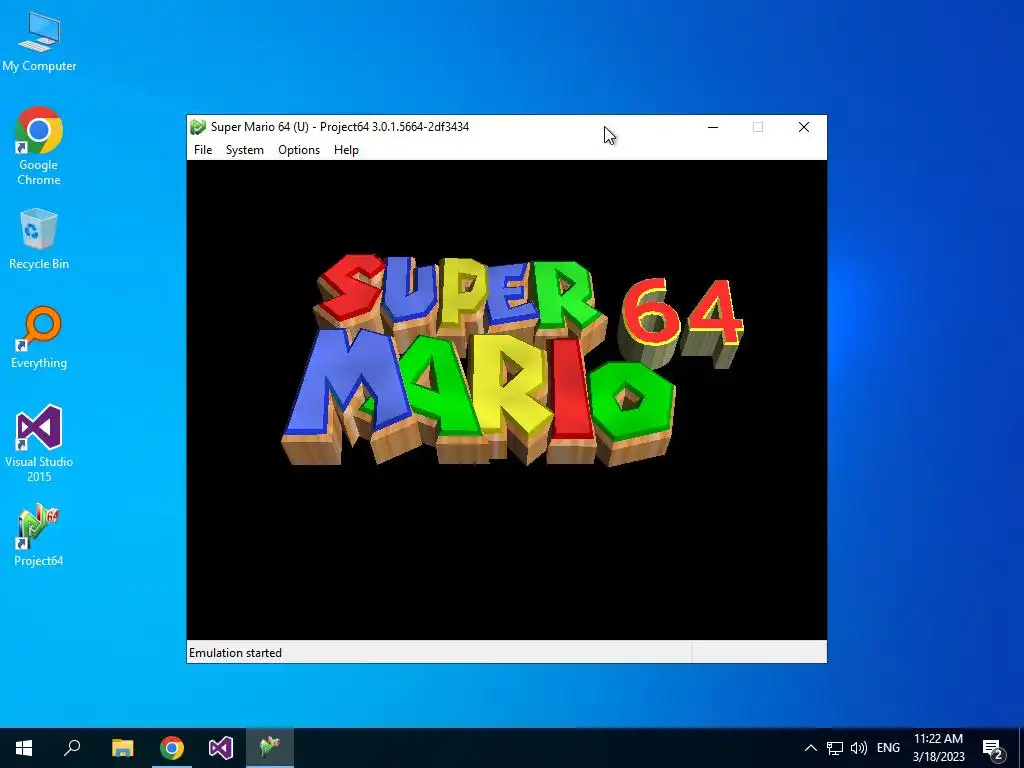Open File Explorer from the taskbar
Viewport: 1024px width, 768px height.
click(x=122, y=748)
